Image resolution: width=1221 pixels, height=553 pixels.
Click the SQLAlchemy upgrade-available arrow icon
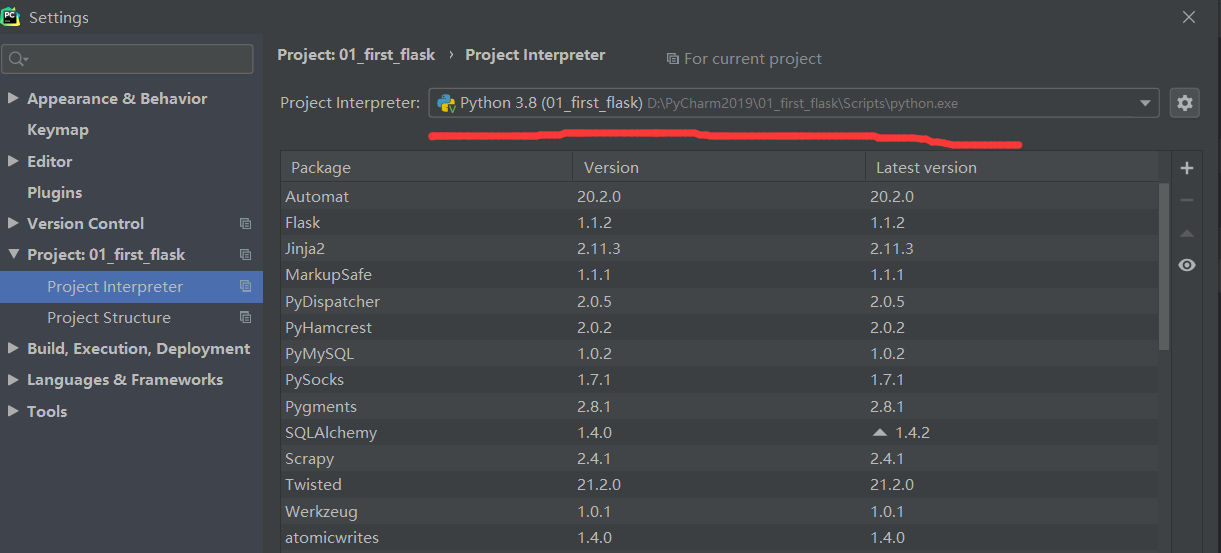879,433
